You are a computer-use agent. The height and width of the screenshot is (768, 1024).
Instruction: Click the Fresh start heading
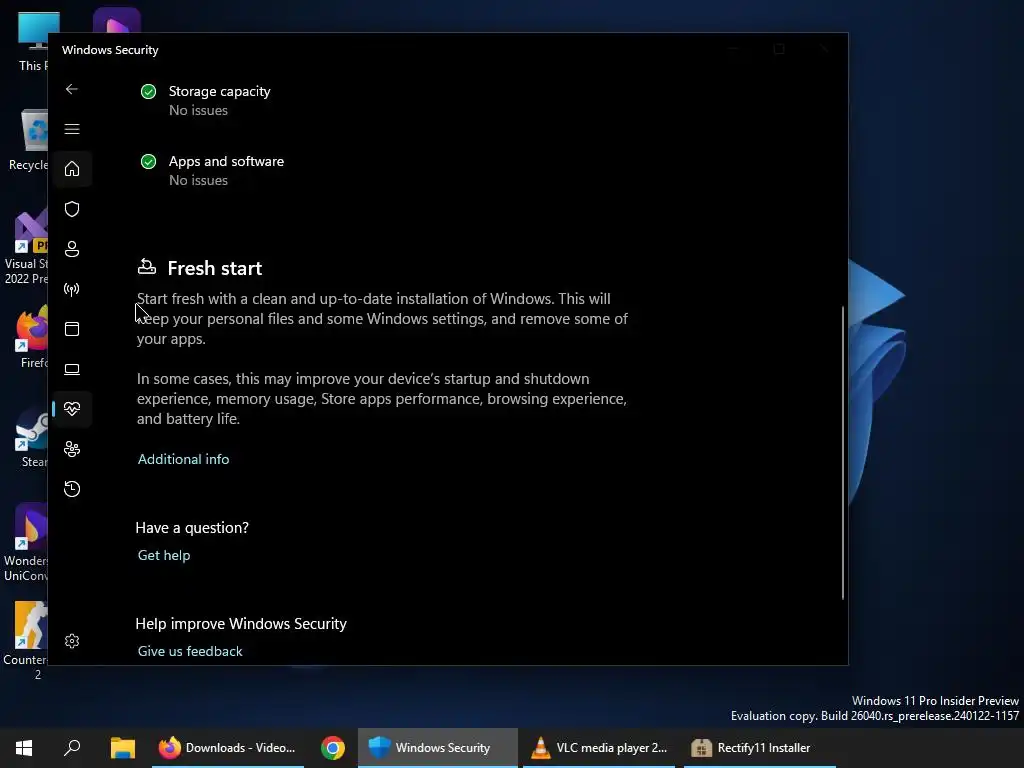click(x=215, y=268)
